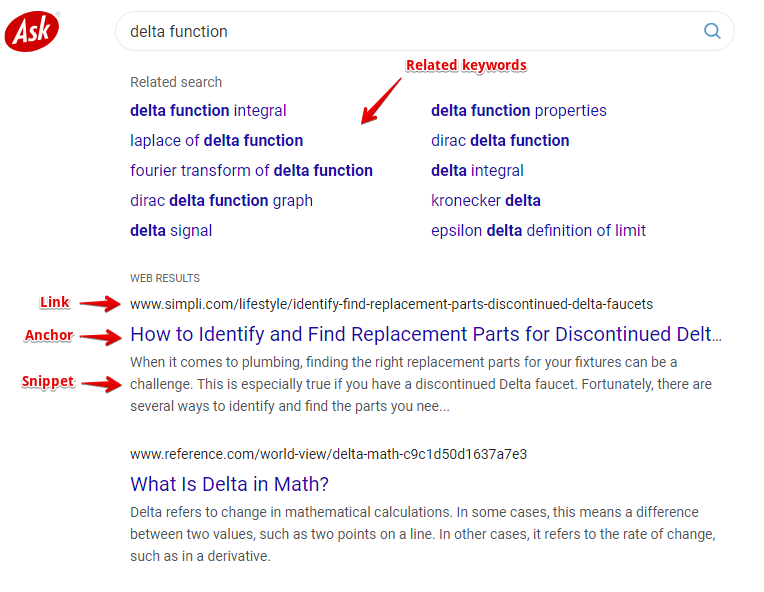Open the Discontinued Delta replacement parts result title
The image size is (764, 592).
click(425, 334)
